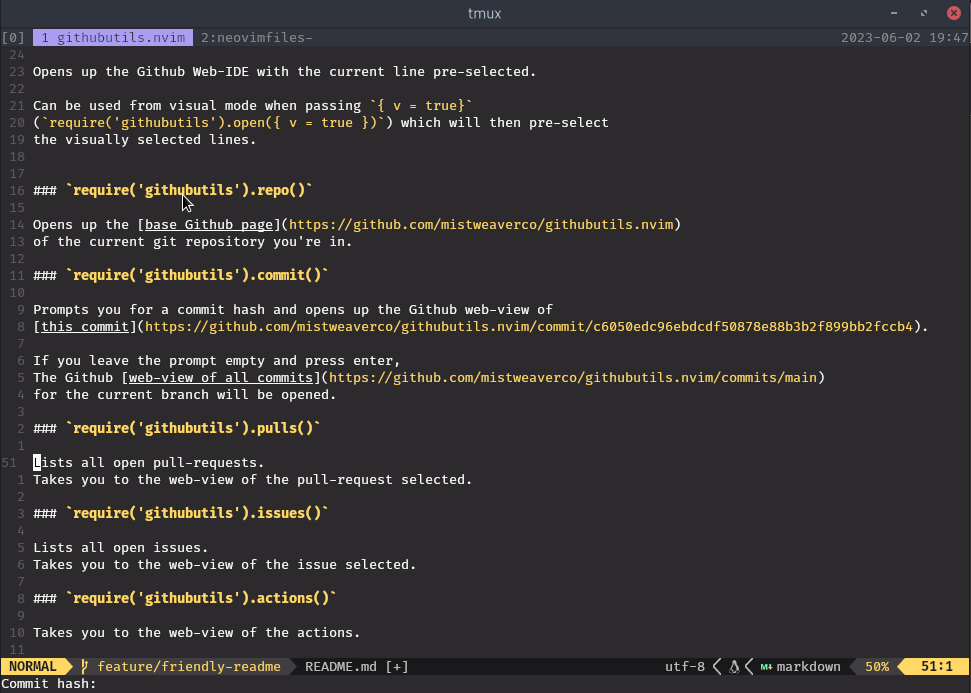Click 'Takes you to the web-view of the actions.'
Screen dimensions: 971x693
(196, 632)
